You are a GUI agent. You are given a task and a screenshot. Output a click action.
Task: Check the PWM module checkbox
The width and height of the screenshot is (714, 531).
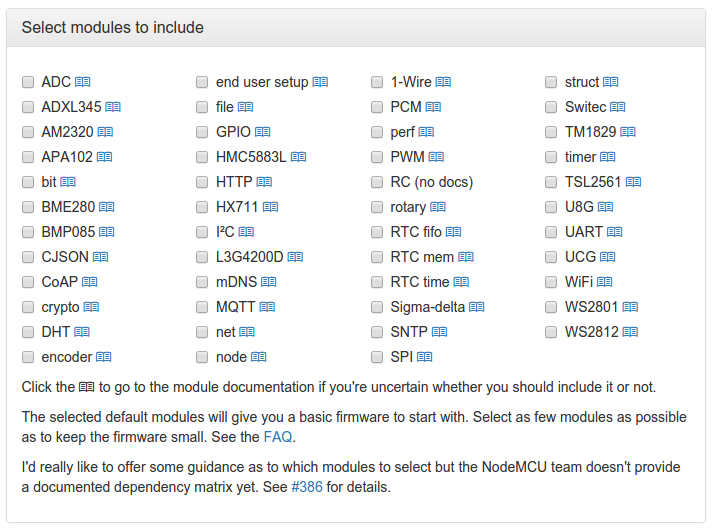[377, 157]
